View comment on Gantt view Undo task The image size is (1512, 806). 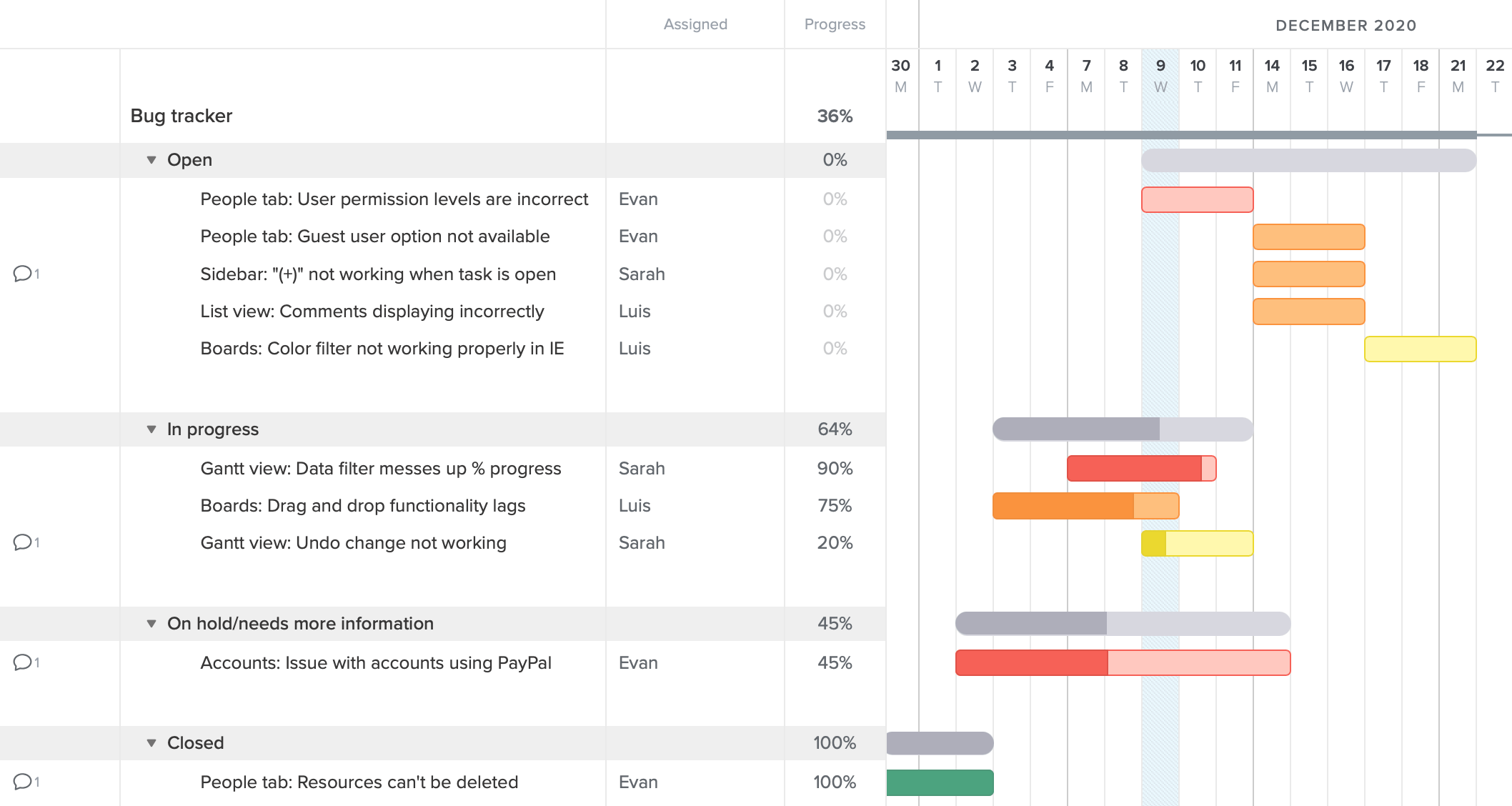pyautogui.click(x=24, y=542)
